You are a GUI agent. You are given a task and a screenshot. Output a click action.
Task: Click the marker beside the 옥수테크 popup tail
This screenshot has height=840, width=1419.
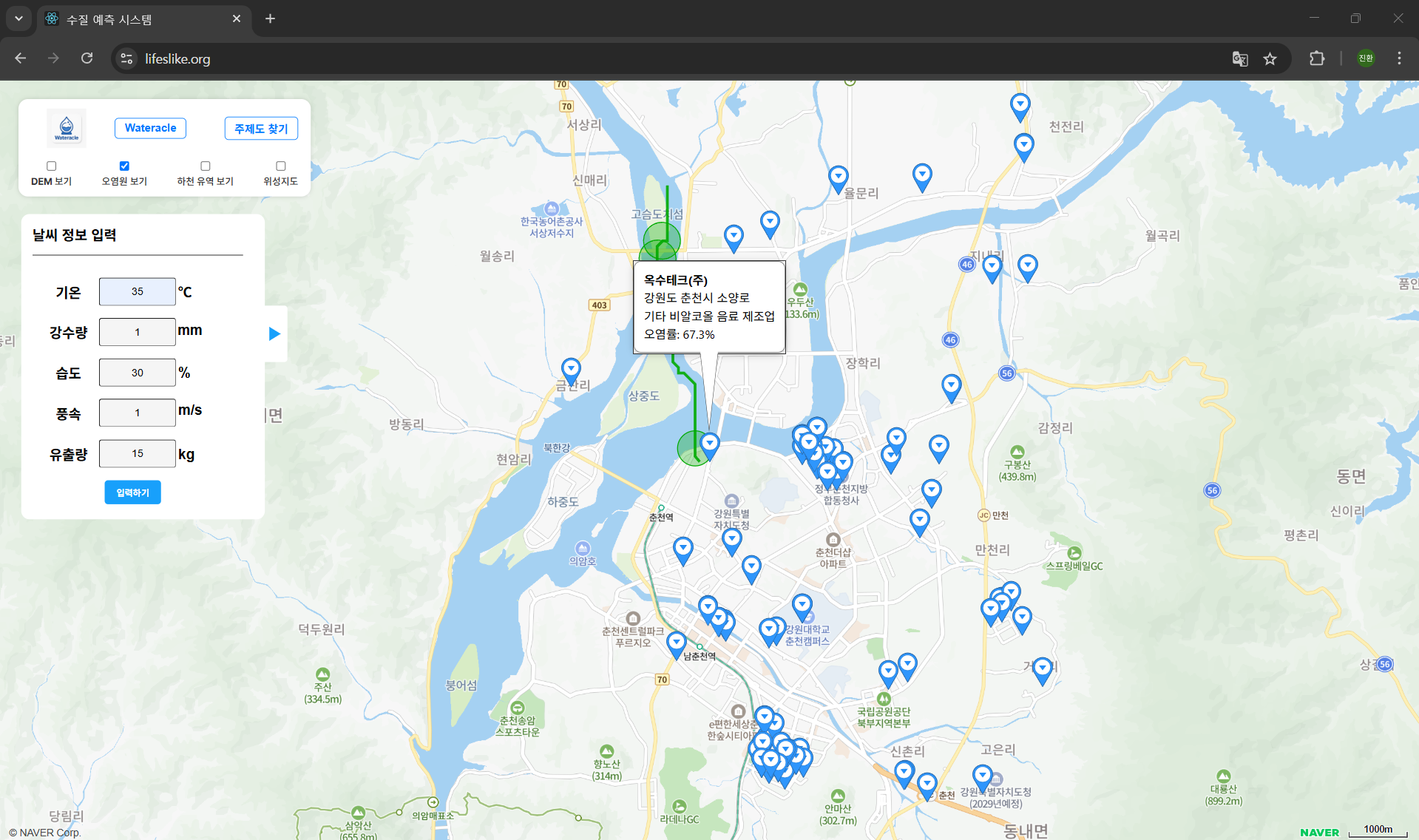coord(710,447)
